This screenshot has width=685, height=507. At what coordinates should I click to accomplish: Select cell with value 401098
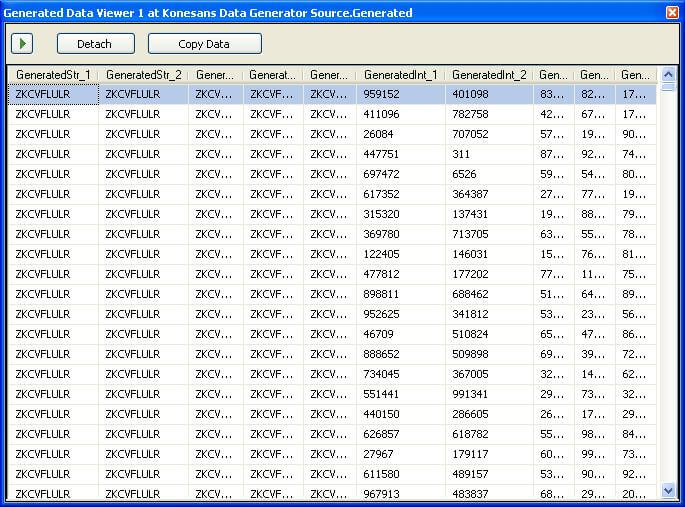point(489,94)
